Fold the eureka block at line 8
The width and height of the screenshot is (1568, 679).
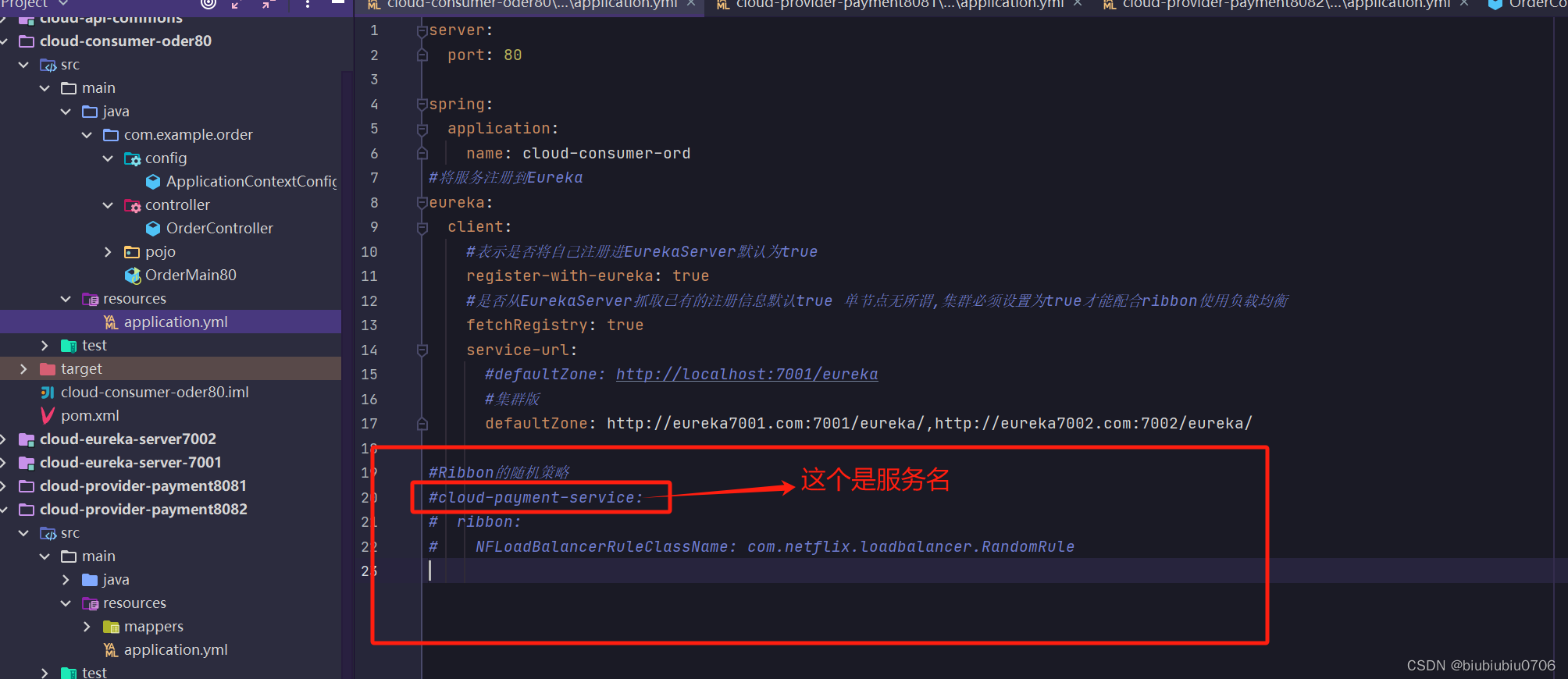pyautogui.click(x=422, y=203)
